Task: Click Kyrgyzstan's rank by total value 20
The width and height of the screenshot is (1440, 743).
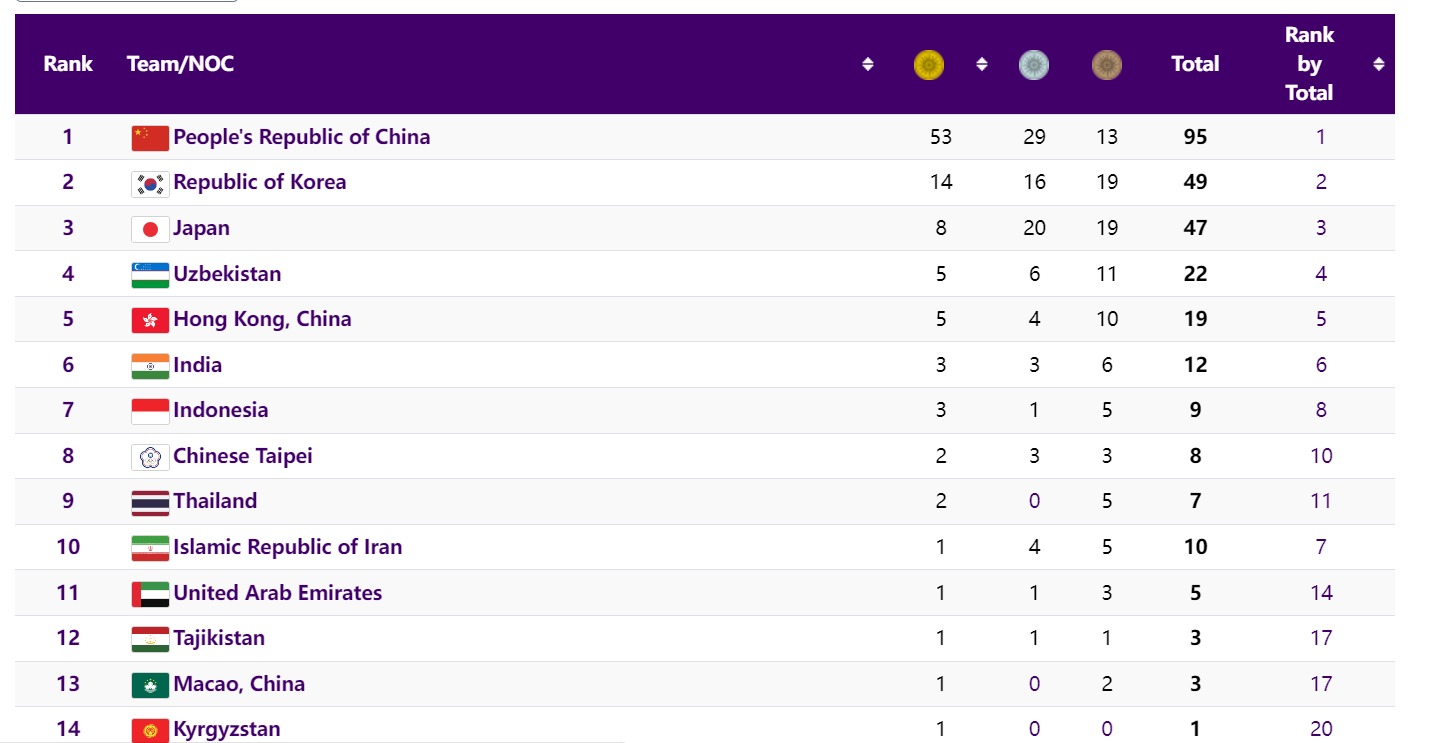Action: coord(1321,729)
